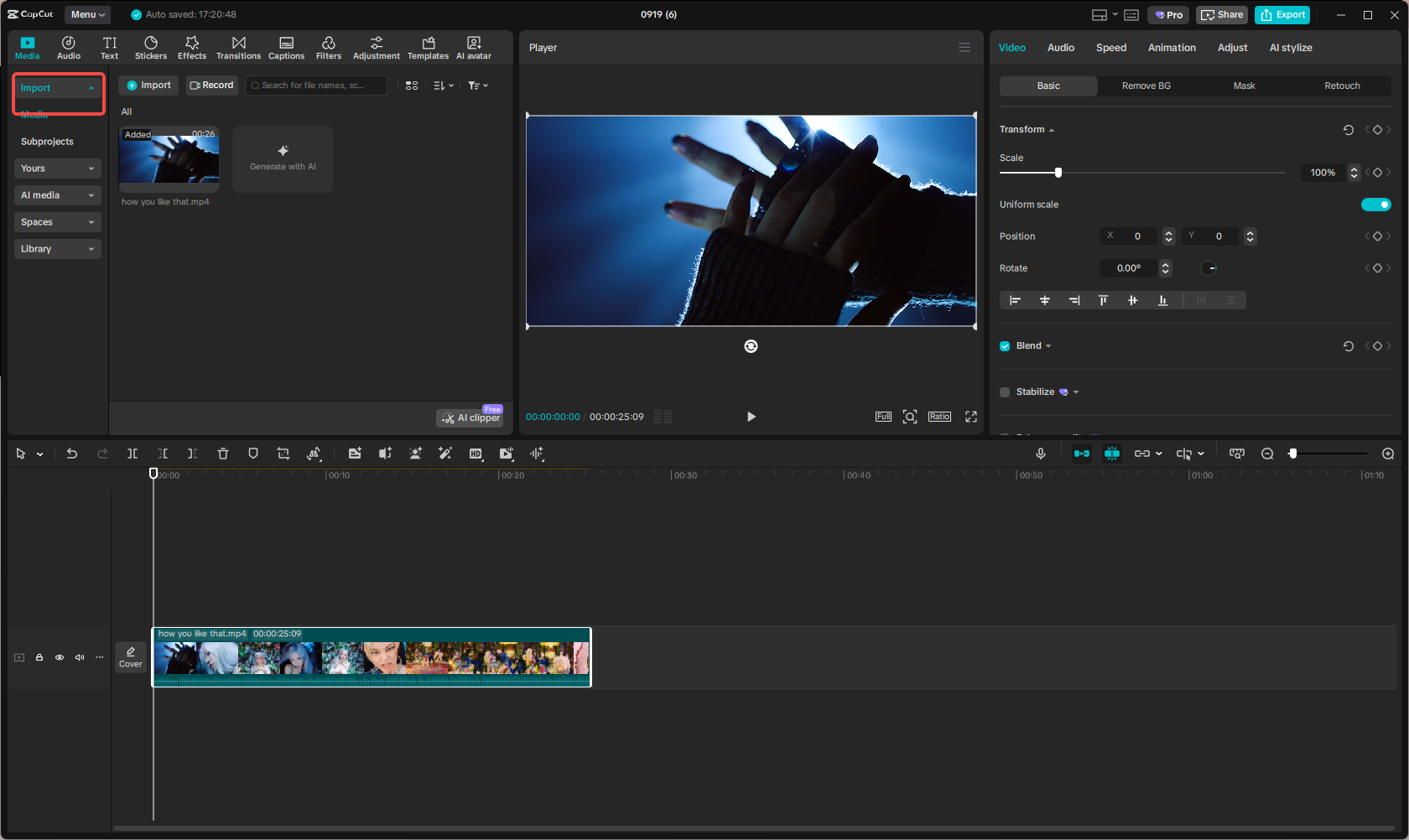The width and height of the screenshot is (1409, 840).
Task: Expand the Library section
Action: 57,249
